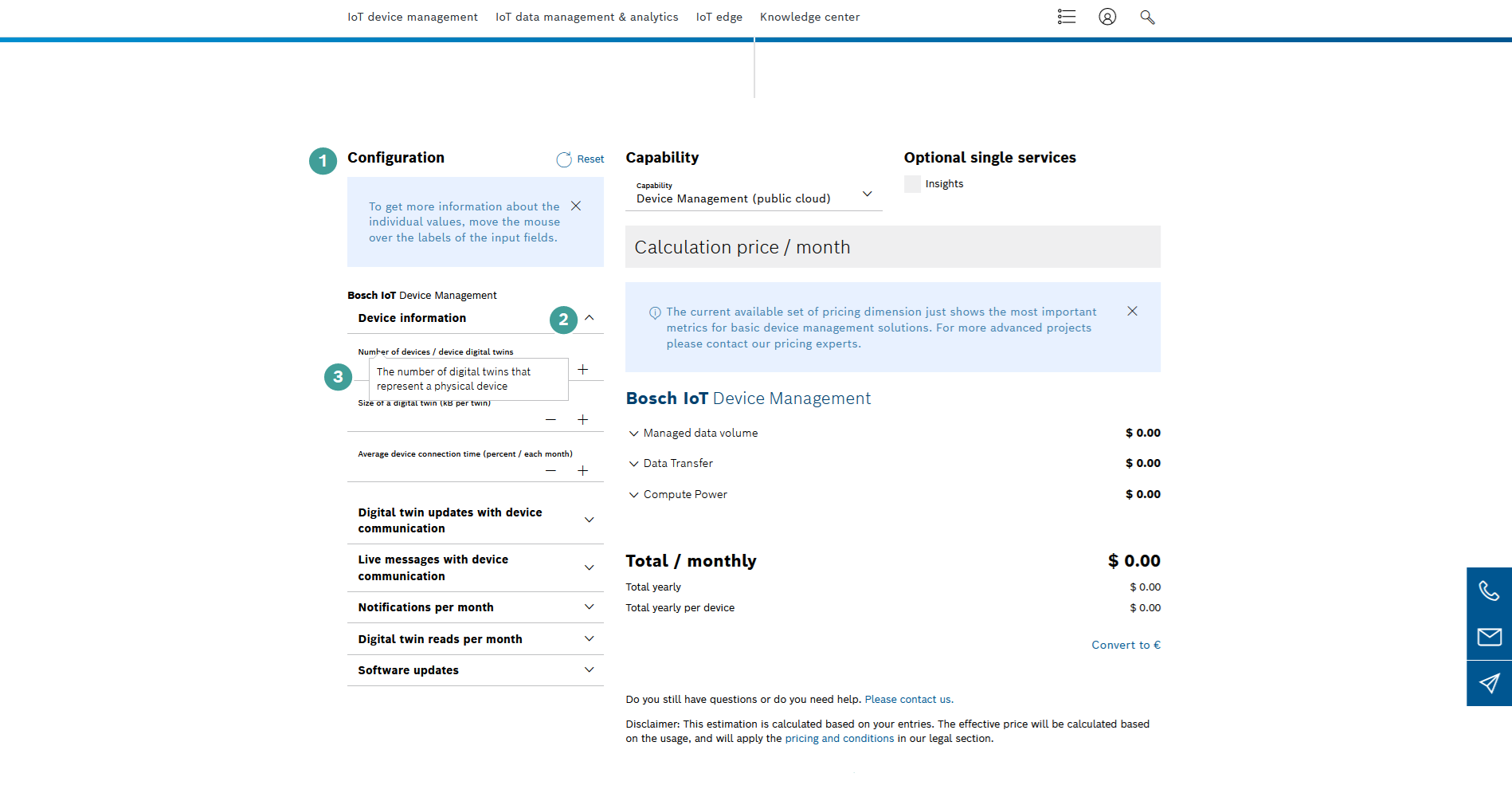
Task: Click the Reset circular arrow icon
Action: click(564, 159)
